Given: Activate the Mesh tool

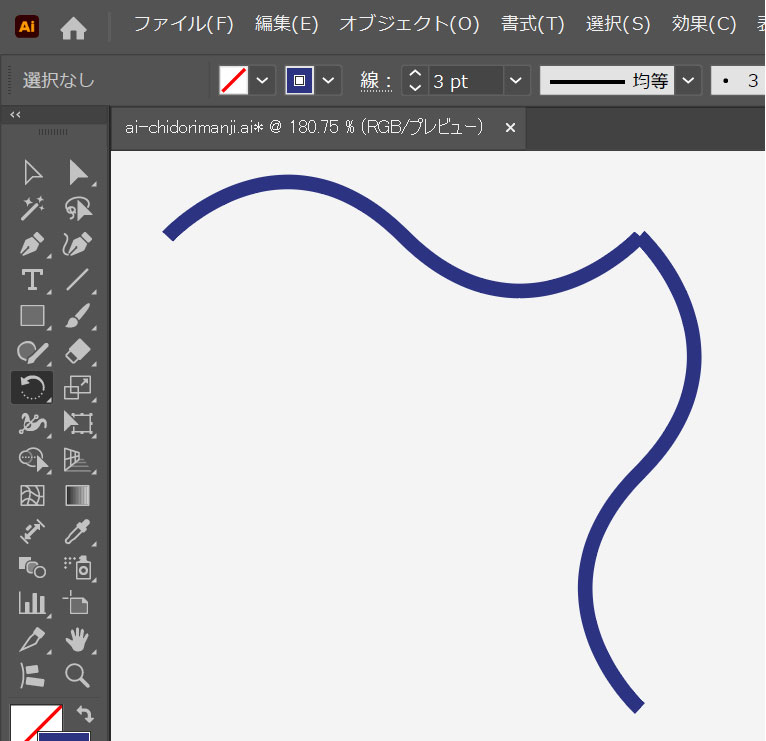Looking at the screenshot, I should pyautogui.click(x=32, y=496).
